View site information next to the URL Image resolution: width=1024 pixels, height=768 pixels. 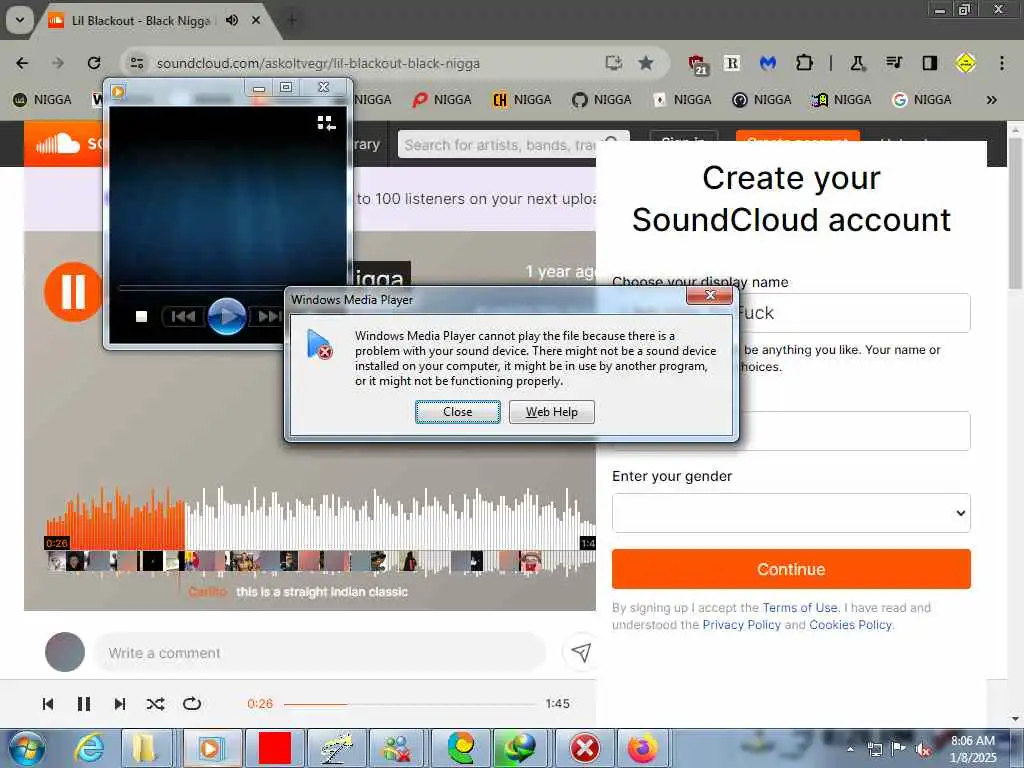tap(136, 63)
